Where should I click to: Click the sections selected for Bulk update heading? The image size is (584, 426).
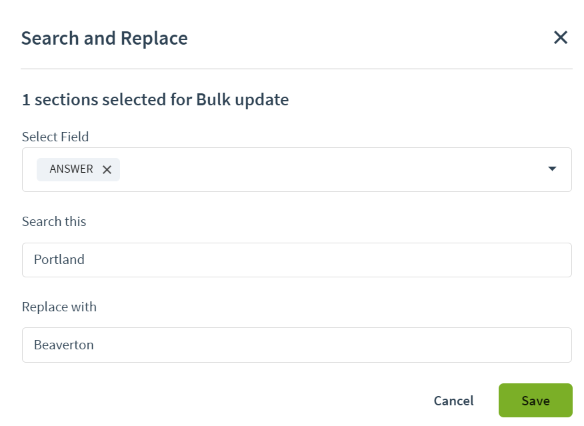point(155,100)
